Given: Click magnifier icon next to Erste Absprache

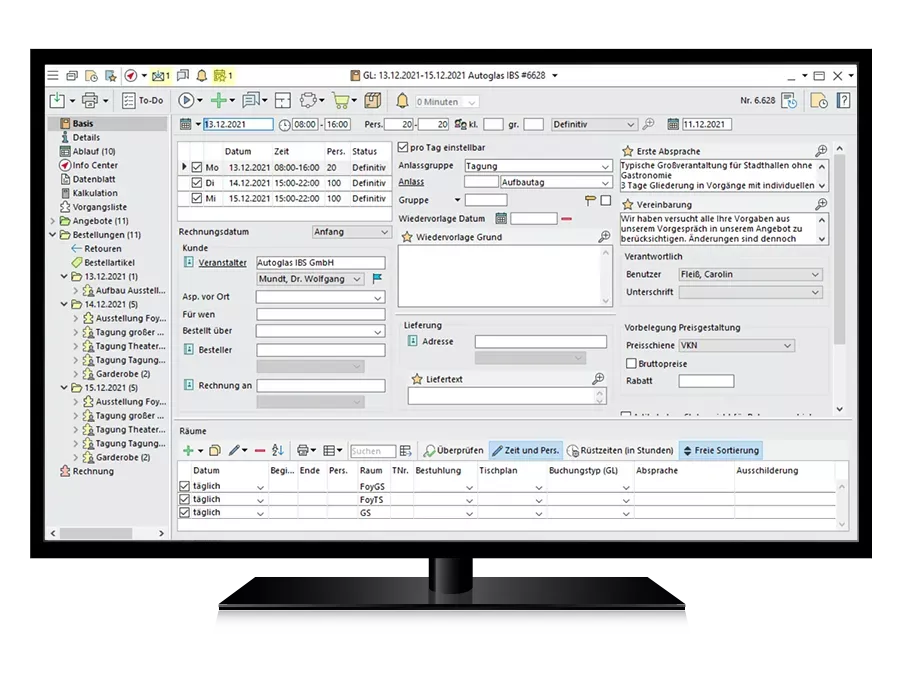Looking at the screenshot, I should (x=821, y=151).
